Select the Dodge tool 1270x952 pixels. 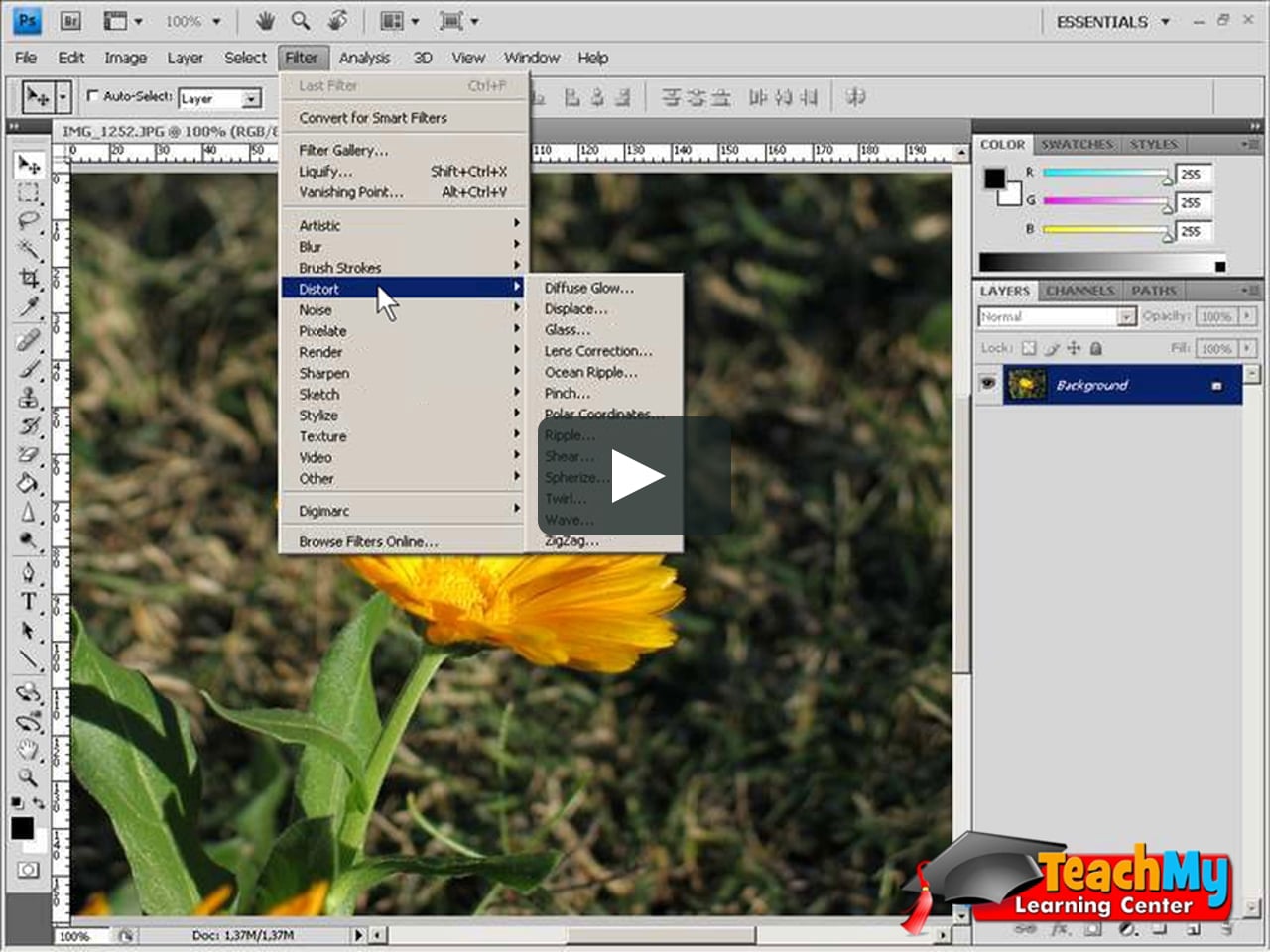pyautogui.click(x=28, y=540)
